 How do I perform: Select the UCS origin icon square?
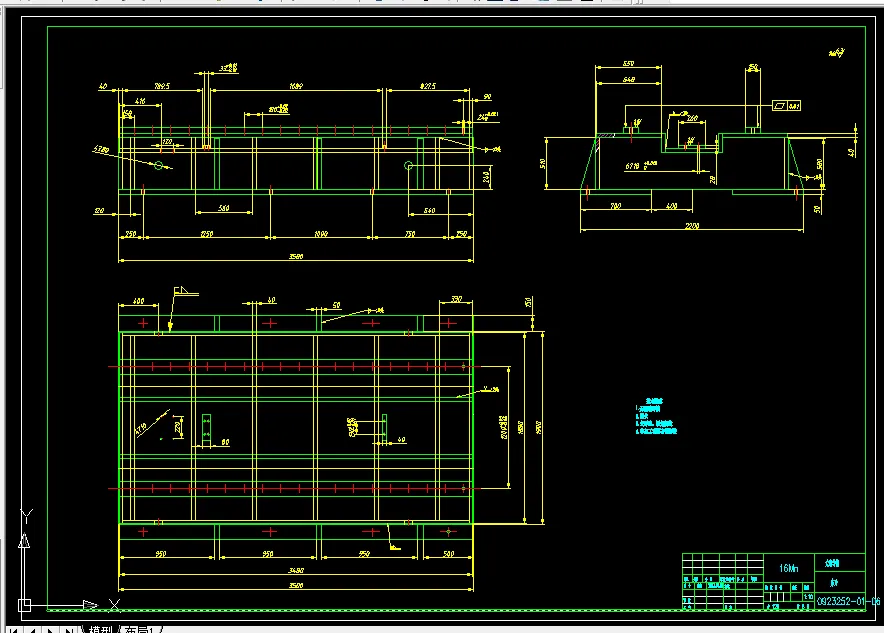click(24, 605)
